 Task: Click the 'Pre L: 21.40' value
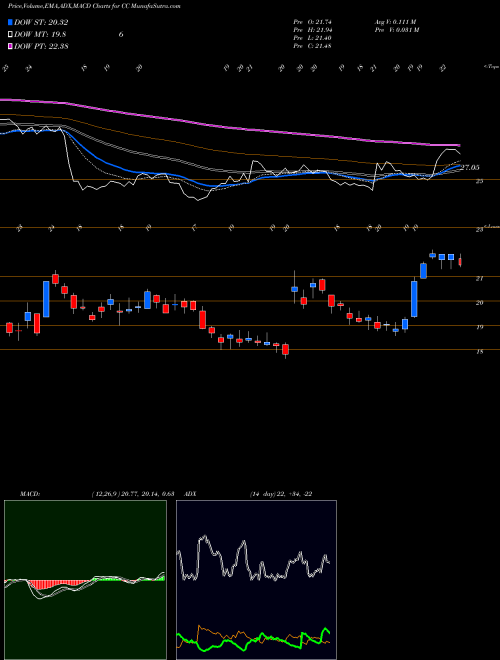tap(312, 38)
